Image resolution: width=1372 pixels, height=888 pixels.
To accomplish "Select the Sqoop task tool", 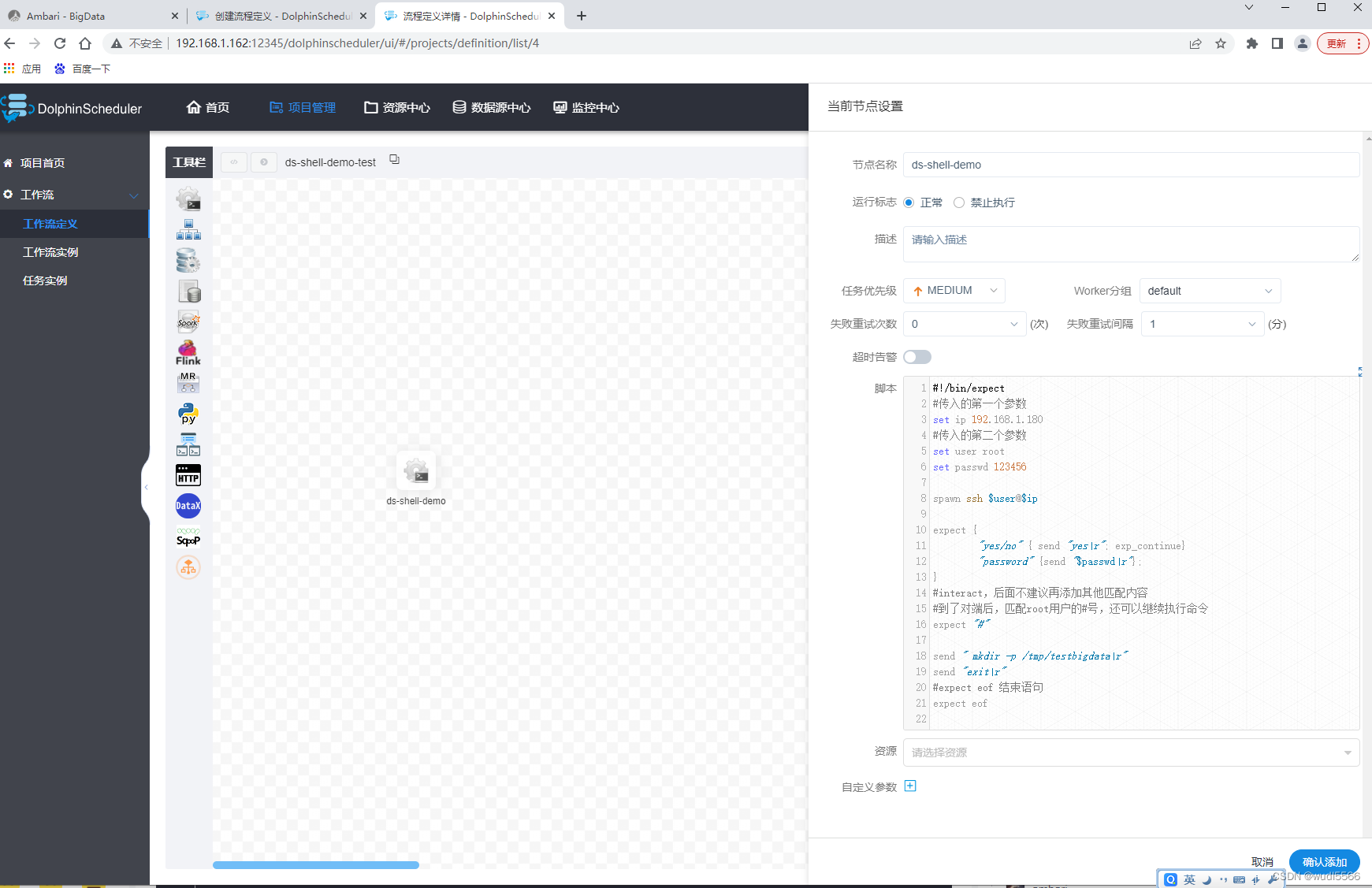I will [188, 537].
